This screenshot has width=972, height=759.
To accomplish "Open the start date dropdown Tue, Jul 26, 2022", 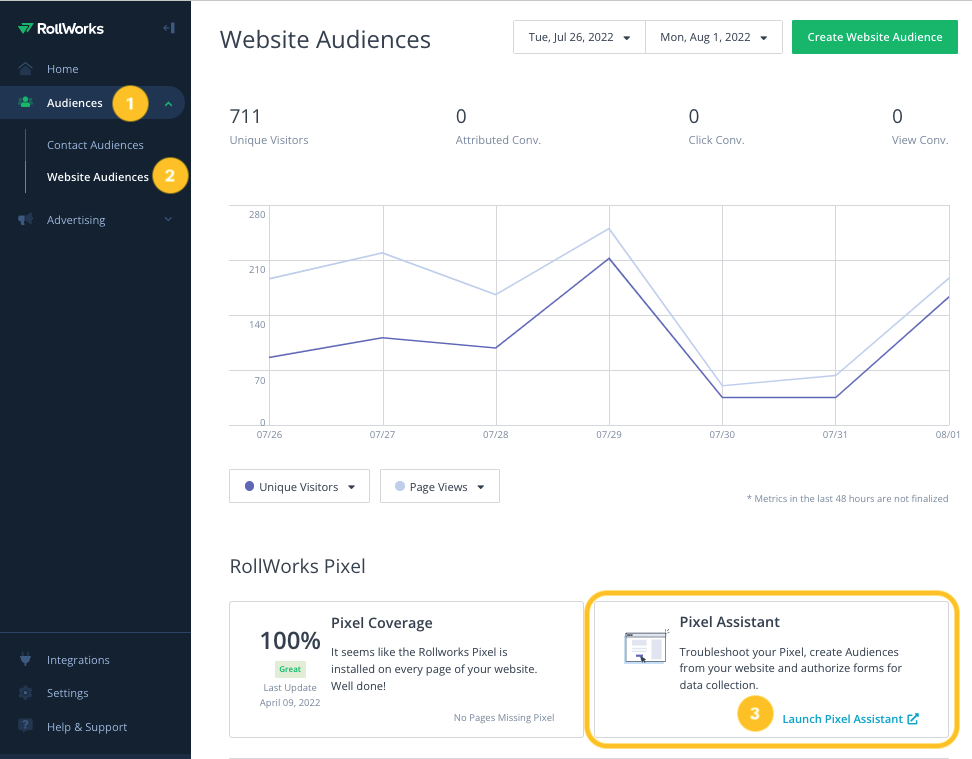I will [x=579, y=37].
